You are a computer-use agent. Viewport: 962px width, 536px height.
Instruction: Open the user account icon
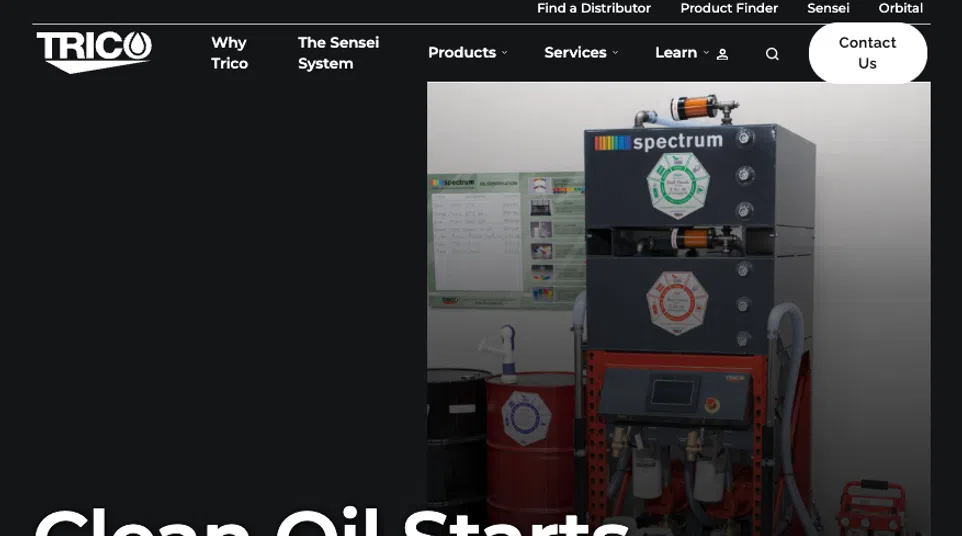(722, 54)
